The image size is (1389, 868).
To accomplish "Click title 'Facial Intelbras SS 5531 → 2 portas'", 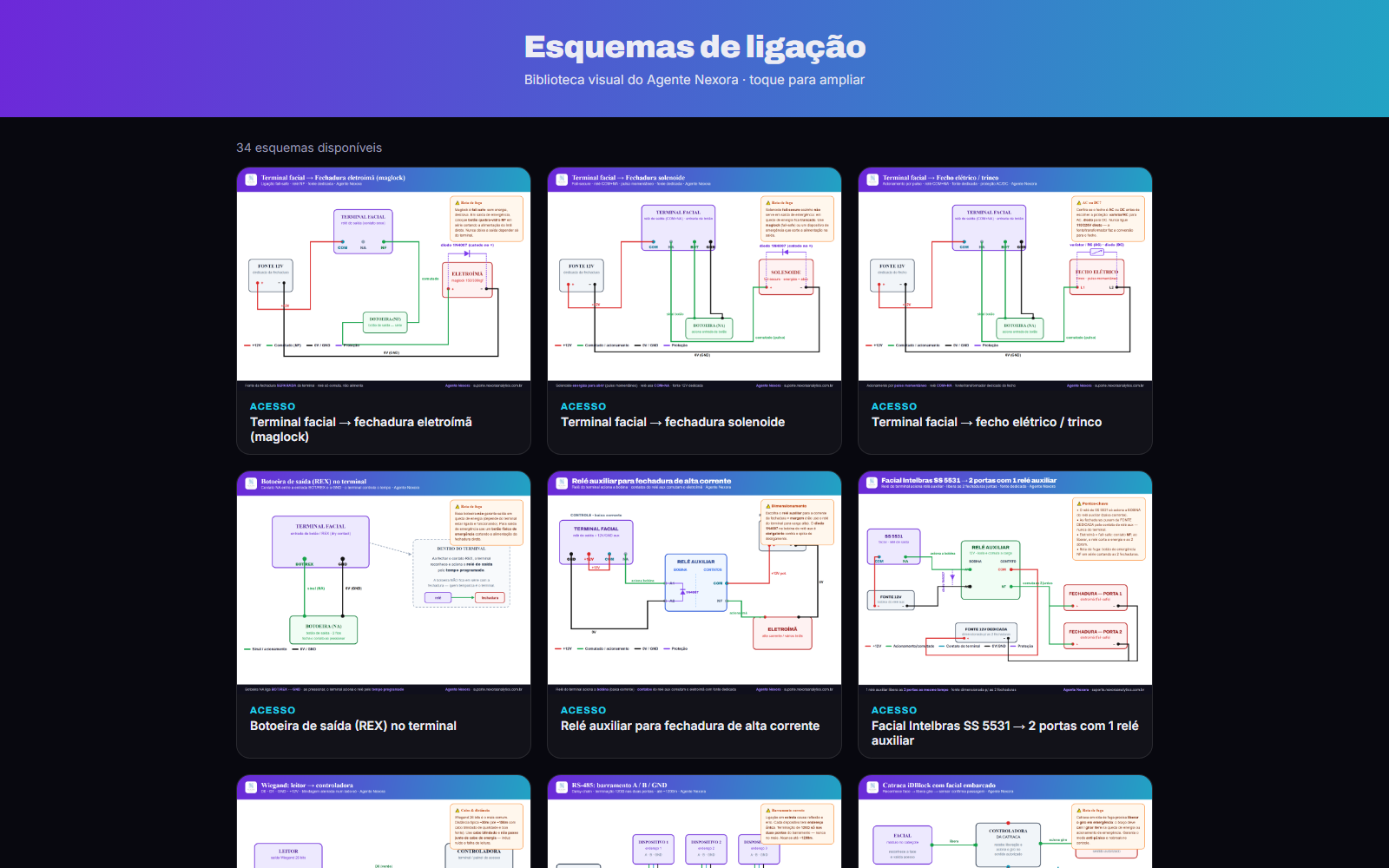I will pos(1005,733).
